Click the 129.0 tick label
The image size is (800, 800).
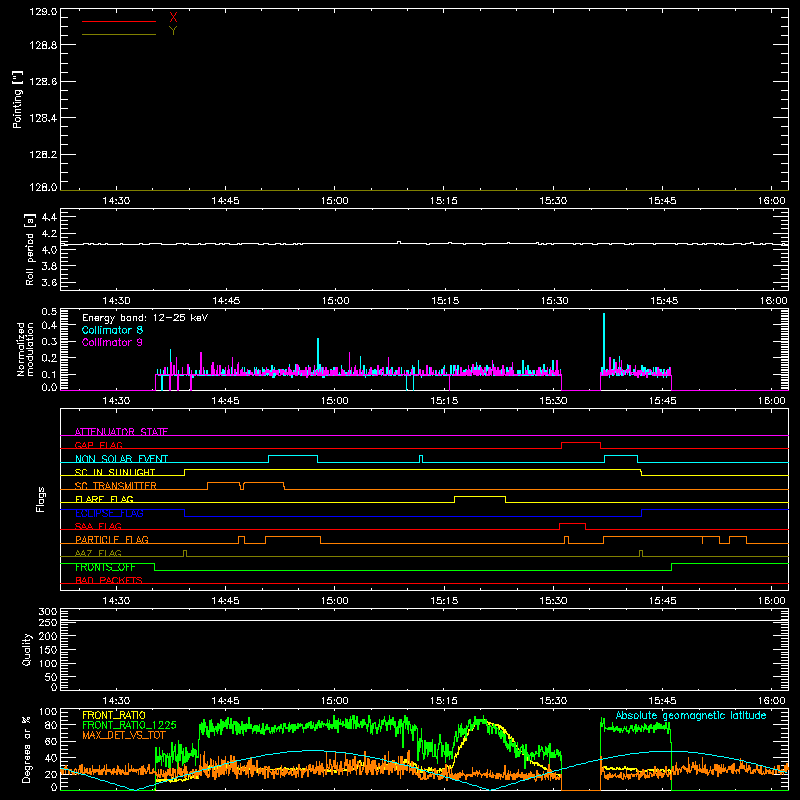[x=43, y=12]
